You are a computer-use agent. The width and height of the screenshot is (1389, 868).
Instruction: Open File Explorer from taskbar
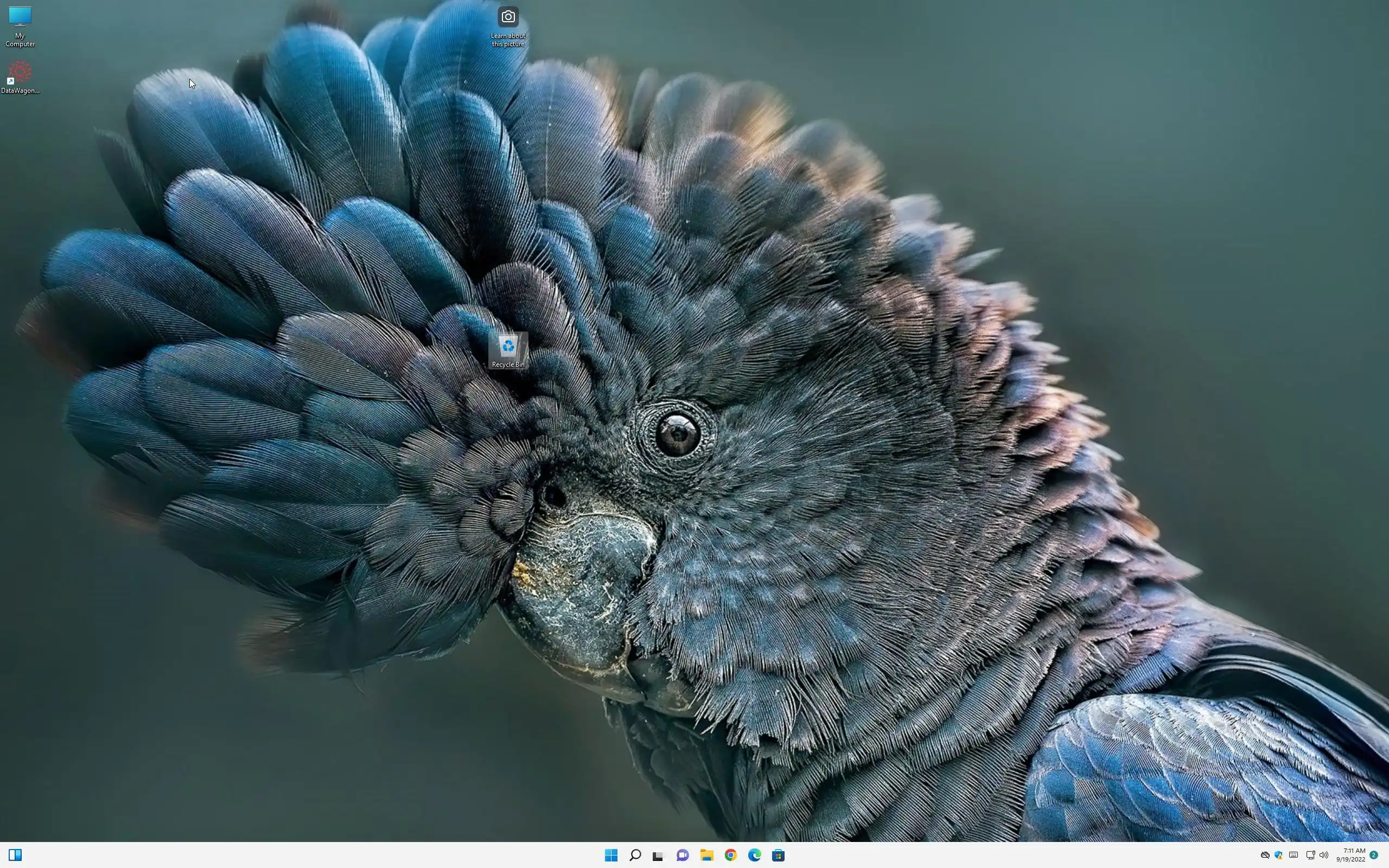(706, 856)
